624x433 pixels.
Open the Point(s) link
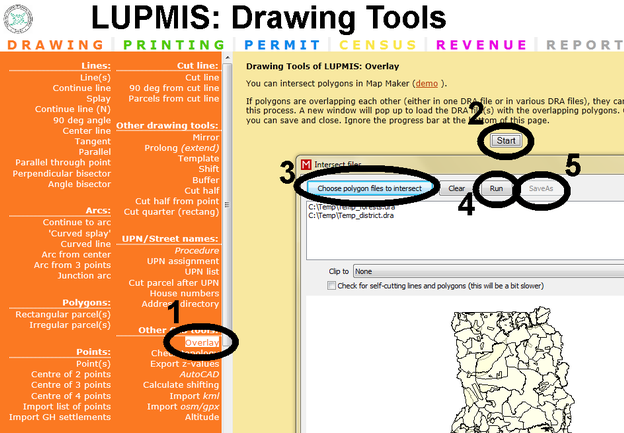94,364
